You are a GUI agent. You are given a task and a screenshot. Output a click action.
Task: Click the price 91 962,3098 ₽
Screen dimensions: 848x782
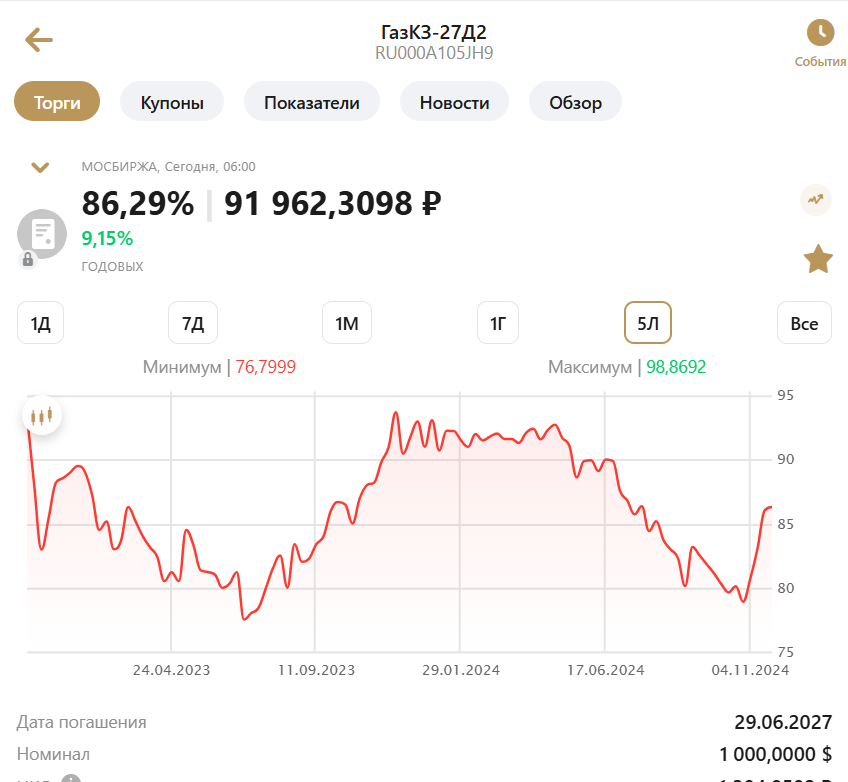333,204
